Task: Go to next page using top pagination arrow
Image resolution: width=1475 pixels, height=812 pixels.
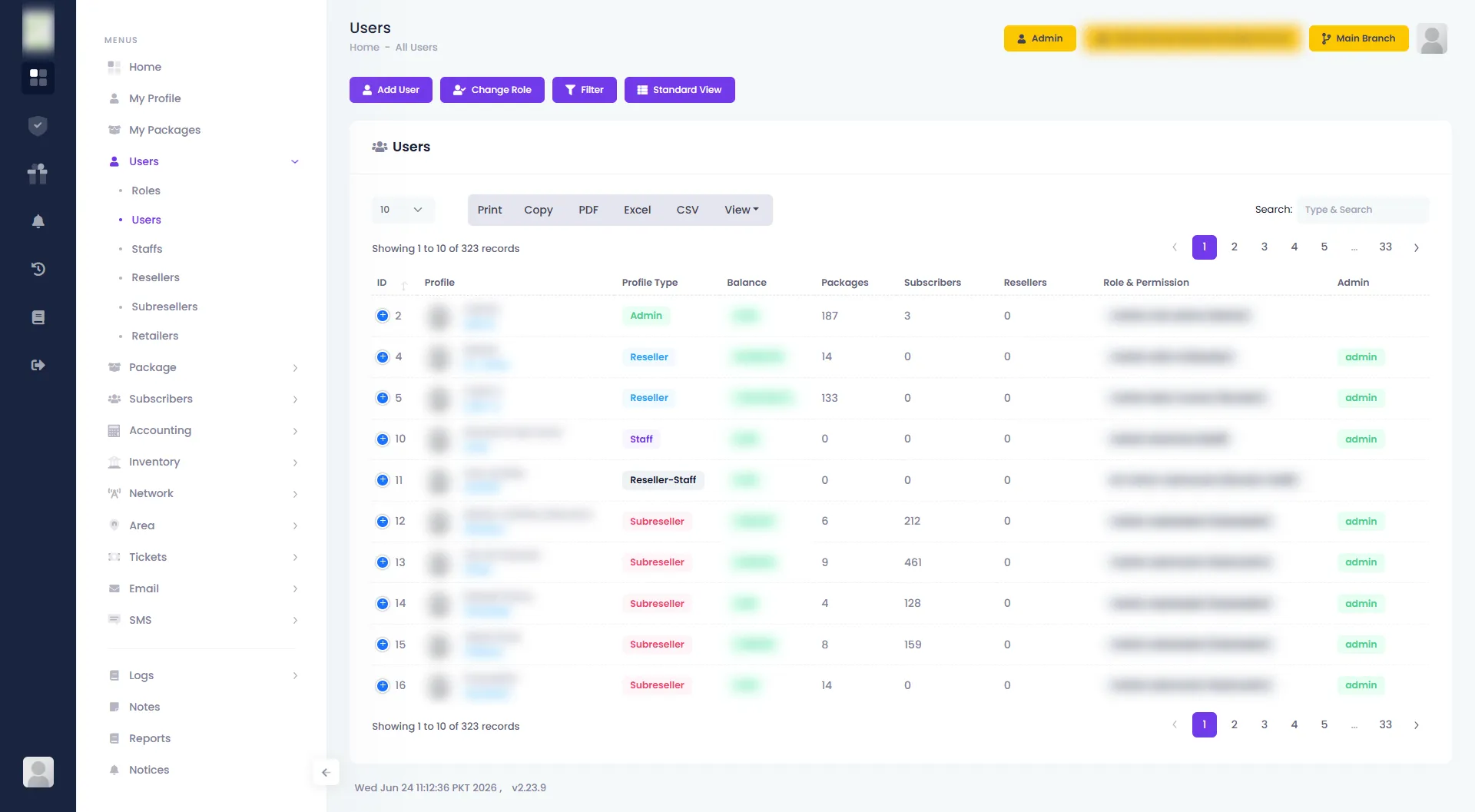Action: [1417, 247]
